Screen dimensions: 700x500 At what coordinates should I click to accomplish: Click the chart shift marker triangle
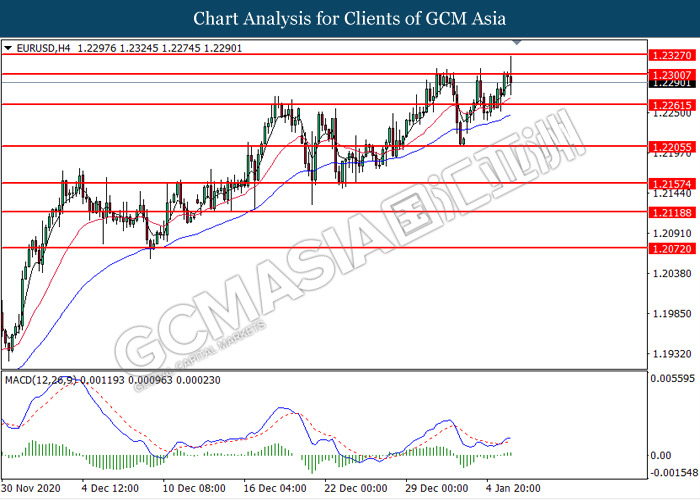click(517, 43)
